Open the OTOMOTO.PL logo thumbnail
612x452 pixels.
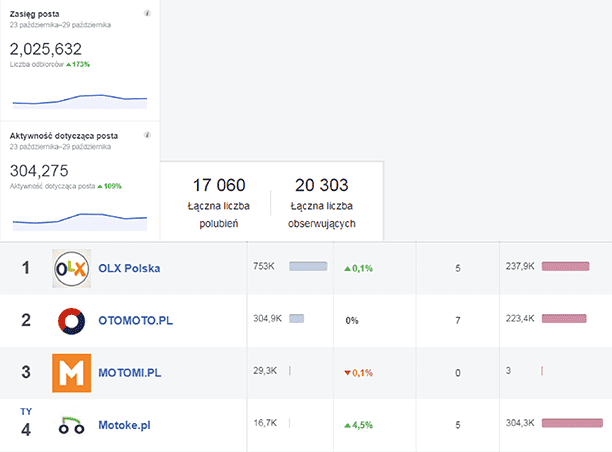[71, 321]
